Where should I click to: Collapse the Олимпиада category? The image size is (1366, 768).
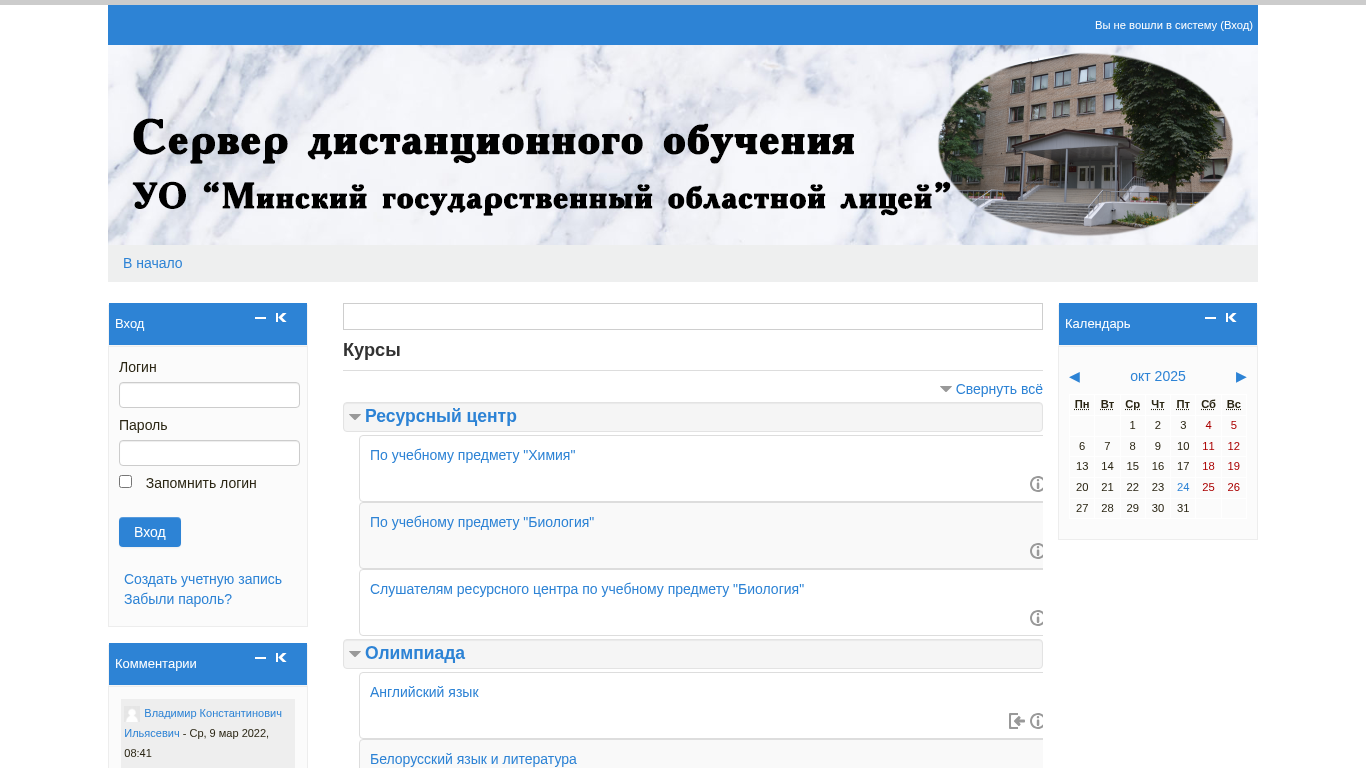point(355,654)
